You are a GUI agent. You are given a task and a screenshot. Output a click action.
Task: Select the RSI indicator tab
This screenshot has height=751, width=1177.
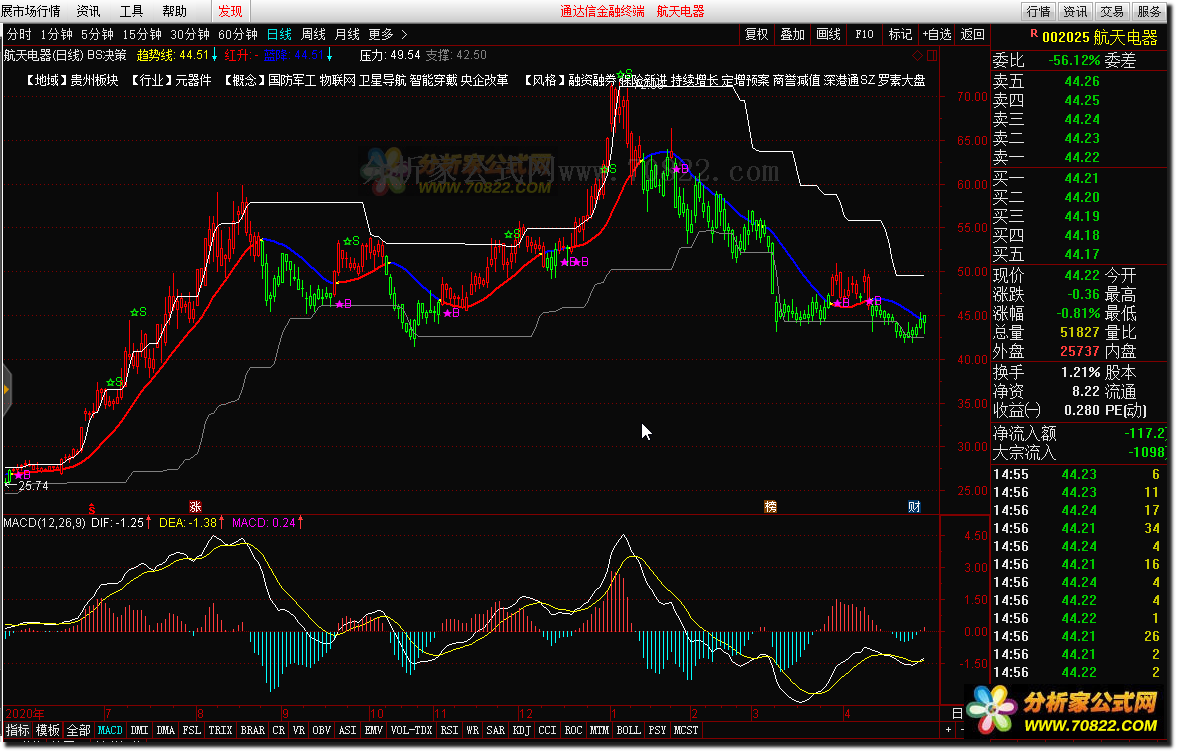pyautogui.click(x=450, y=730)
